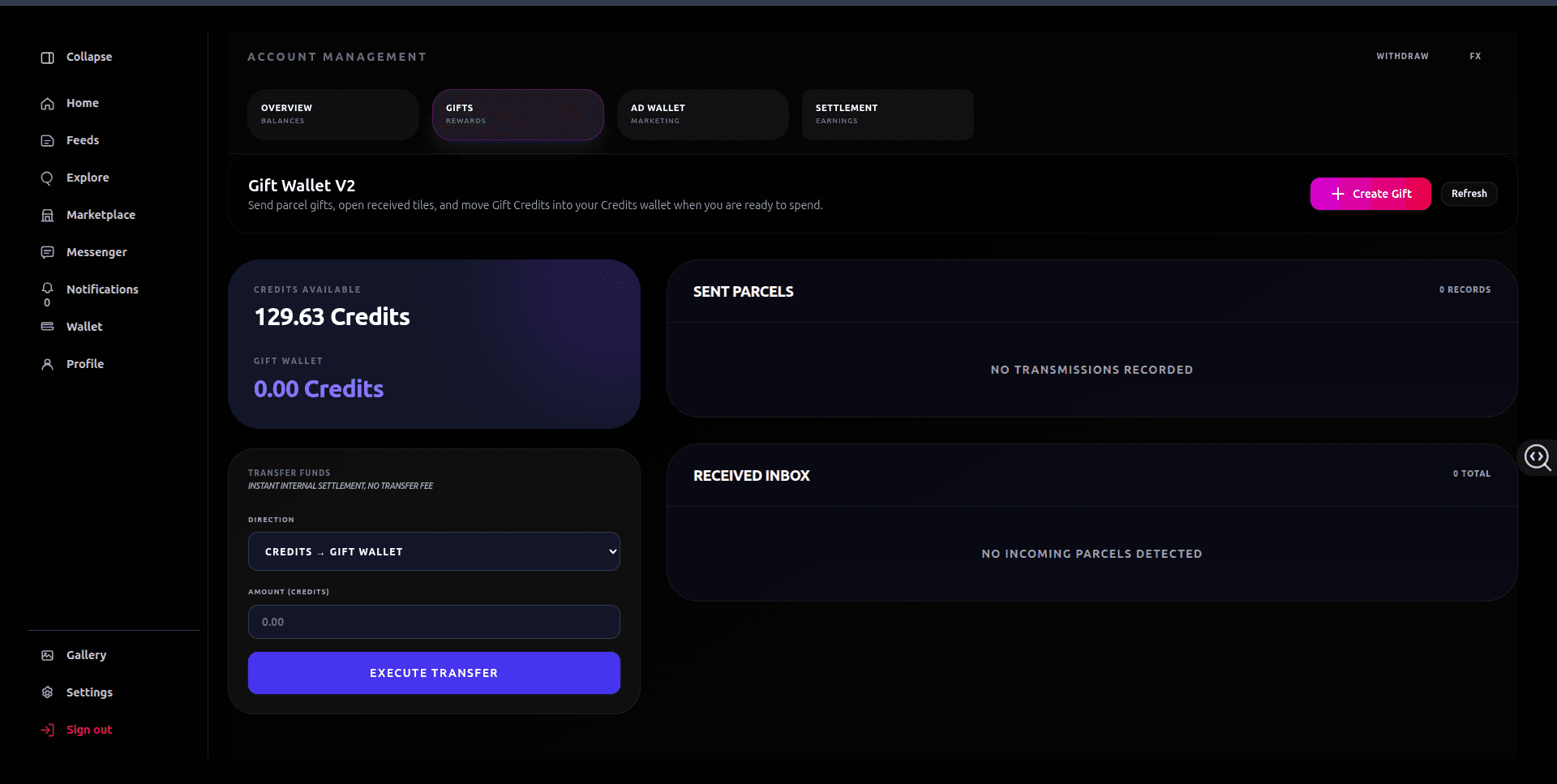Open Wallet card icon in sidebar
Viewport: 1557px width, 784px height.
pyautogui.click(x=47, y=327)
